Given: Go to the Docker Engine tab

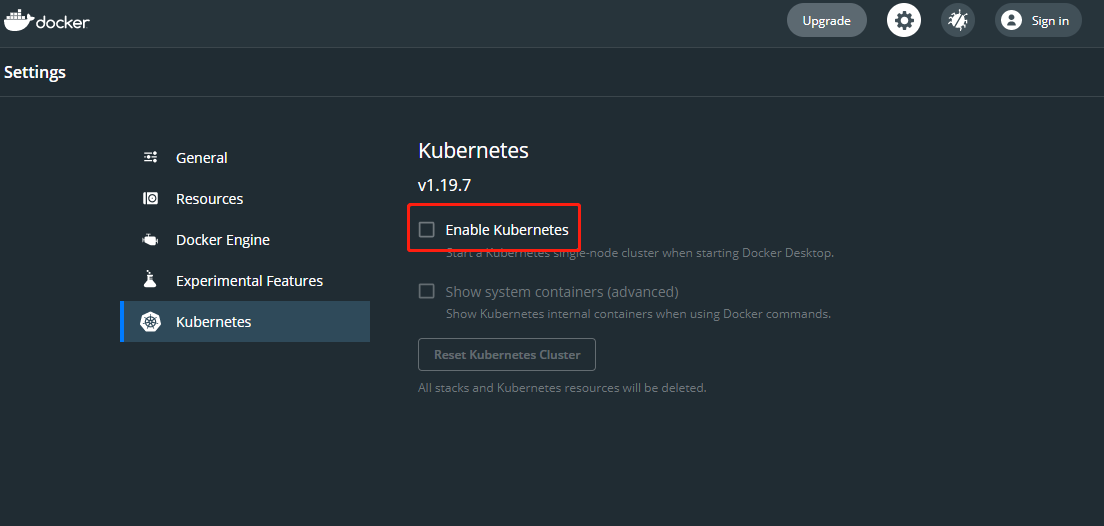Looking at the screenshot, I should (x=223, y=240).
